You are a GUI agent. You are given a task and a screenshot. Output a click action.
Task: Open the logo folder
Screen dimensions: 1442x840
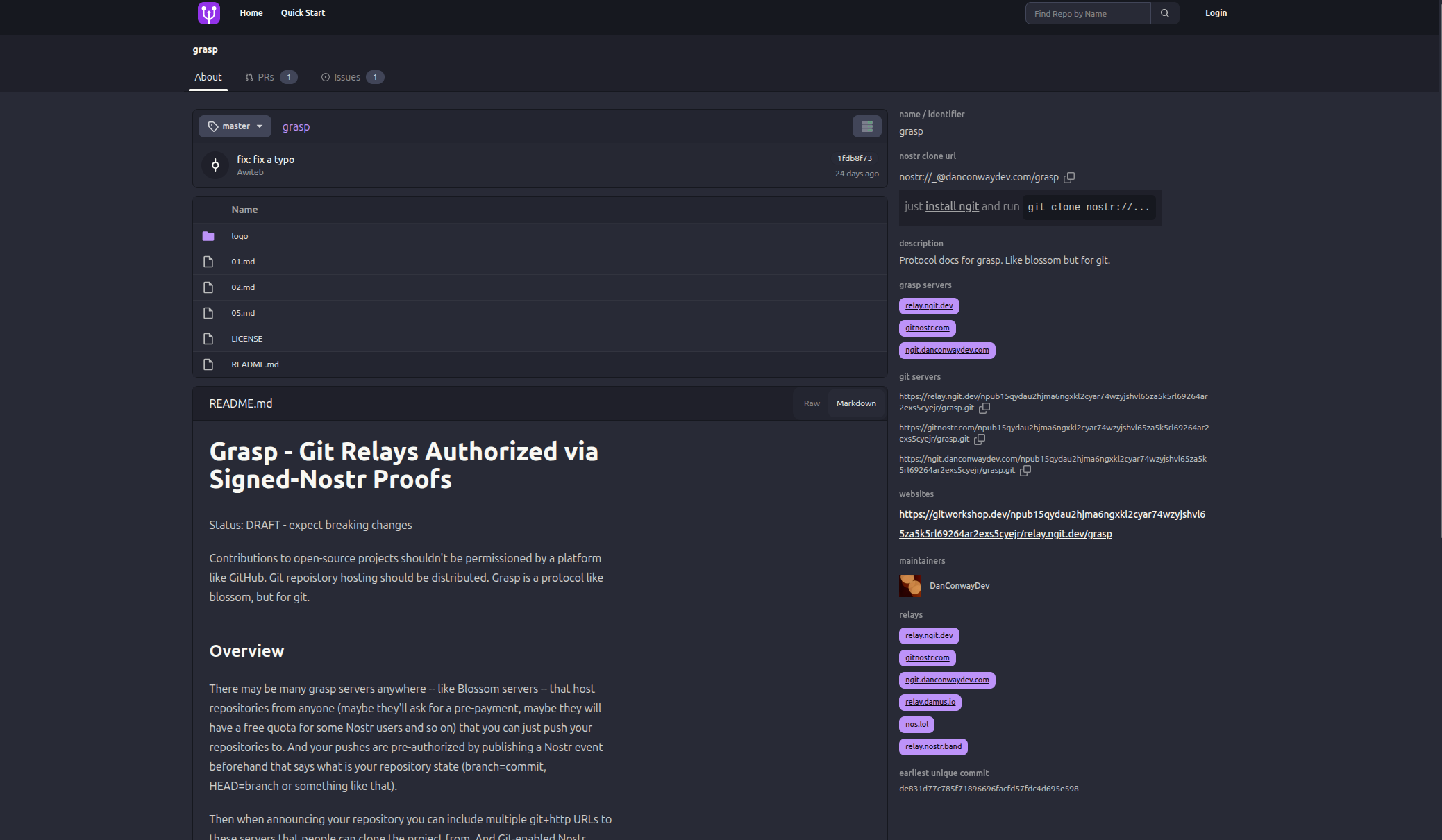[240, 236]
